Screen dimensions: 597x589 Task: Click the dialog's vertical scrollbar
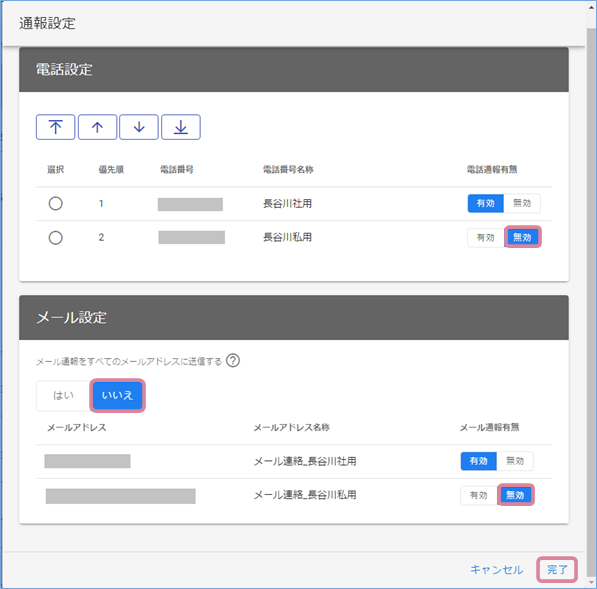591,293
